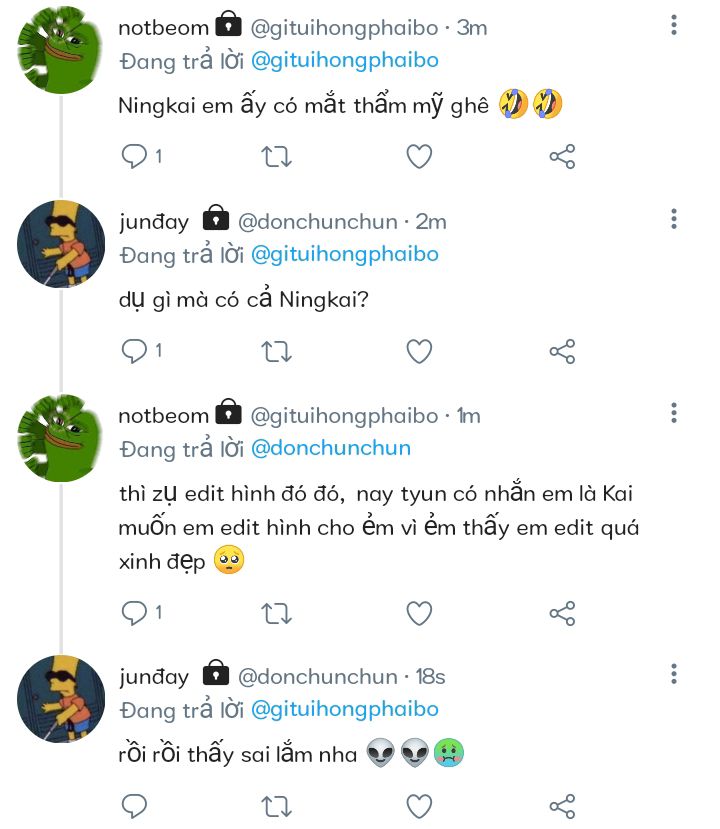Retweet the "rồi rồi thấy sai lắm nha" tweet
Screen dimensions: 720x829
pos(276,806)
